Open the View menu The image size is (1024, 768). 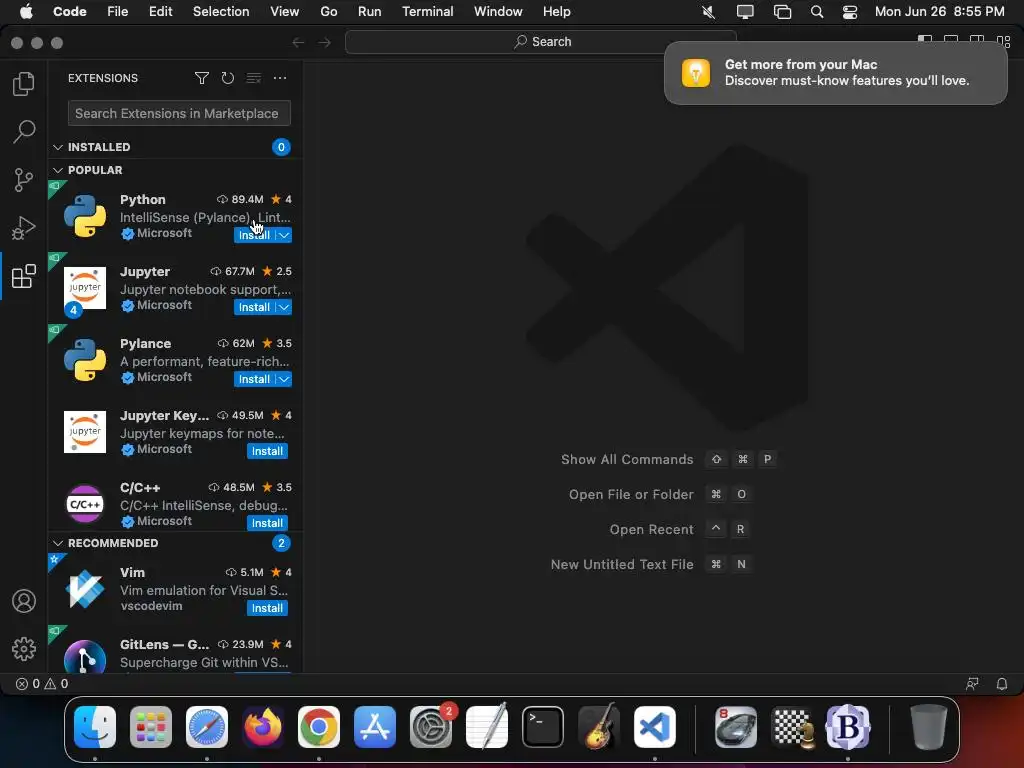pyautogui.click(x=285, y=12)
